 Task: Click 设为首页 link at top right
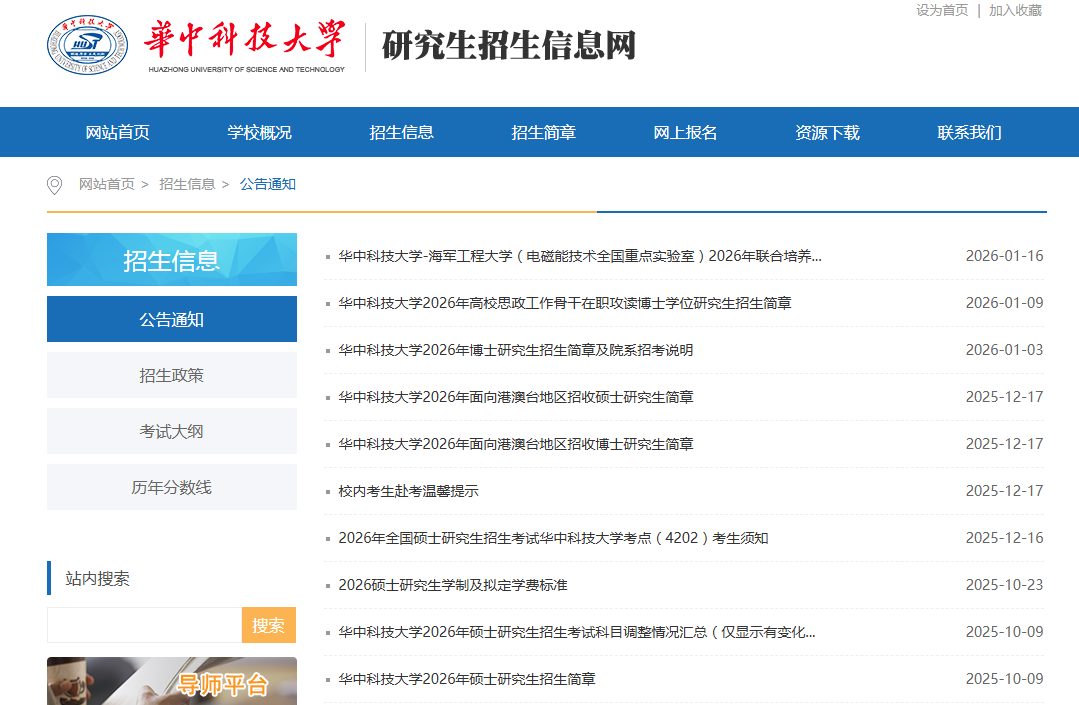click(942, 10)
